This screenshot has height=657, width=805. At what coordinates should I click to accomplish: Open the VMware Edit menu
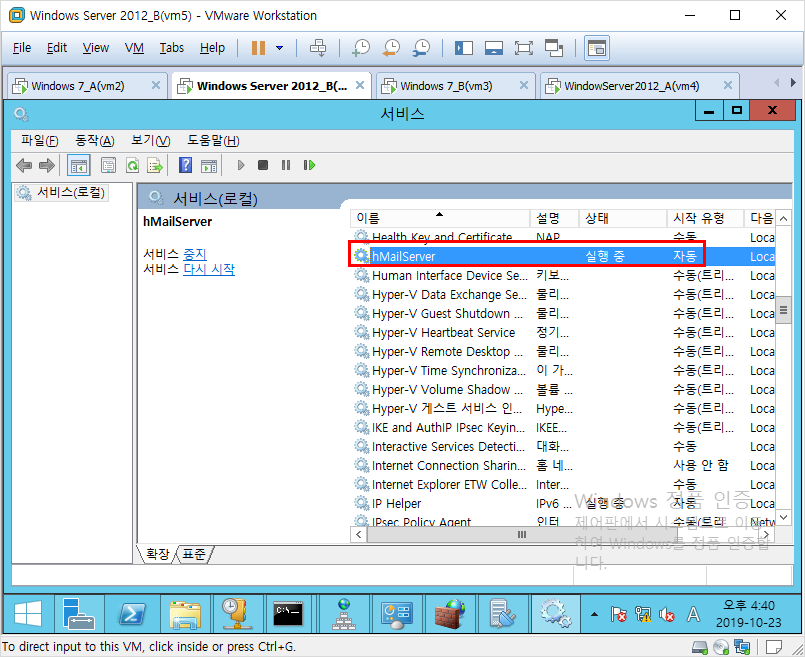(56, 48)
